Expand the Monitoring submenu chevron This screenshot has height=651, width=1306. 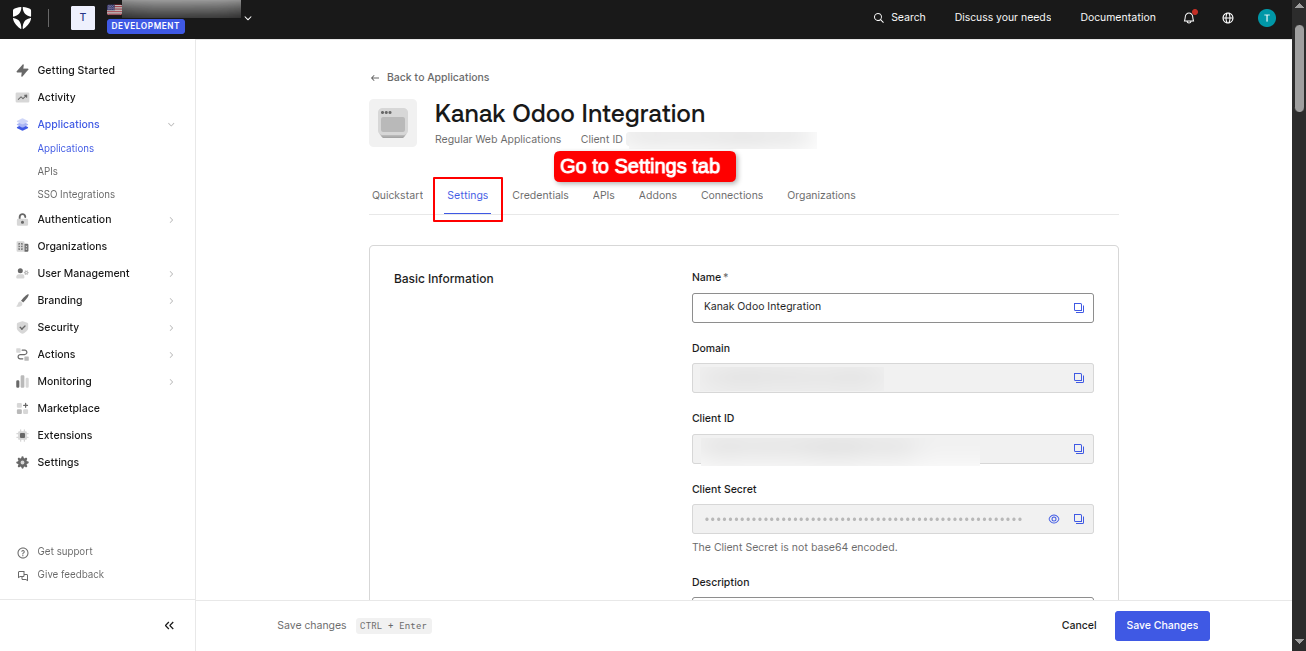[x=171, y=381]
